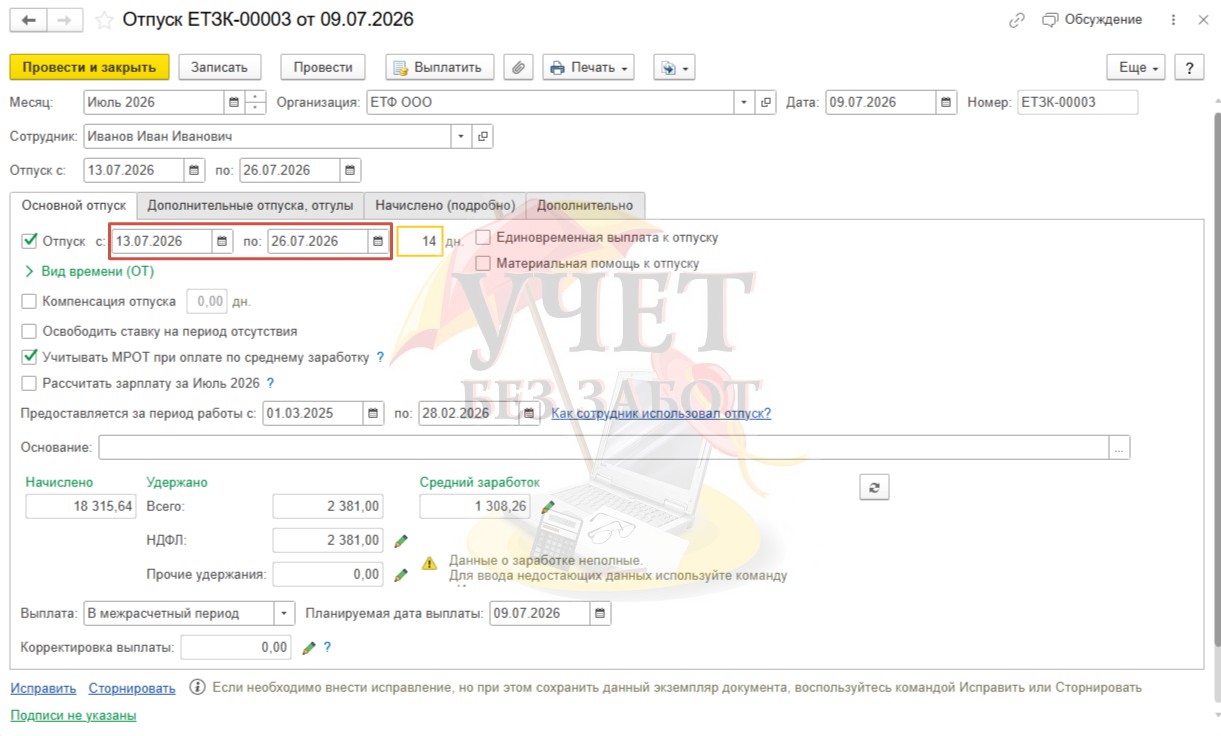Uncheck the Отпуск checkbox
This screenshot has width=1221, height=736.
click(29, 241)
